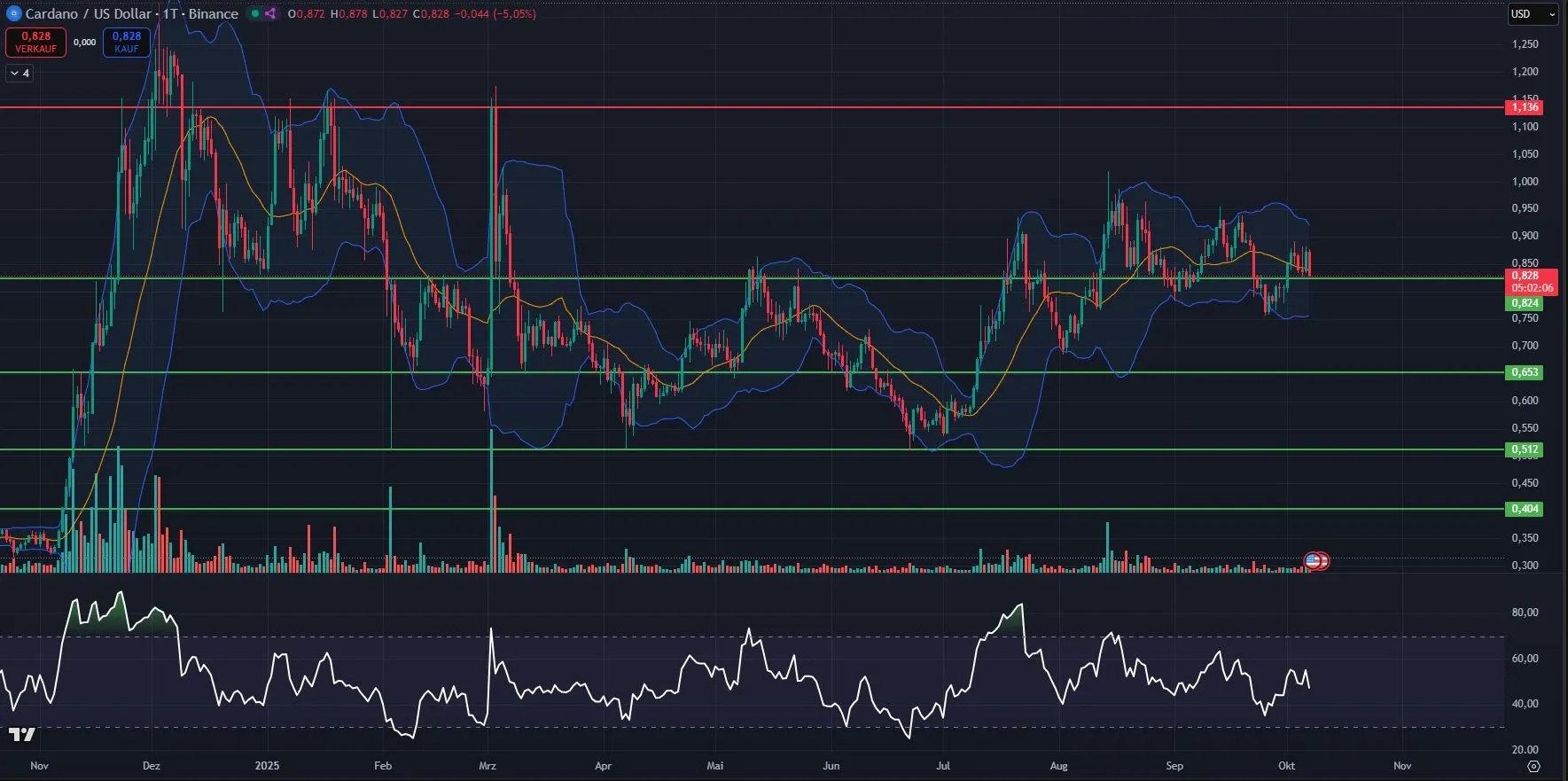Screen dimensions: 1568x781
Task: Expand the collapsed indicators legend showing 4
Action: 20,73
